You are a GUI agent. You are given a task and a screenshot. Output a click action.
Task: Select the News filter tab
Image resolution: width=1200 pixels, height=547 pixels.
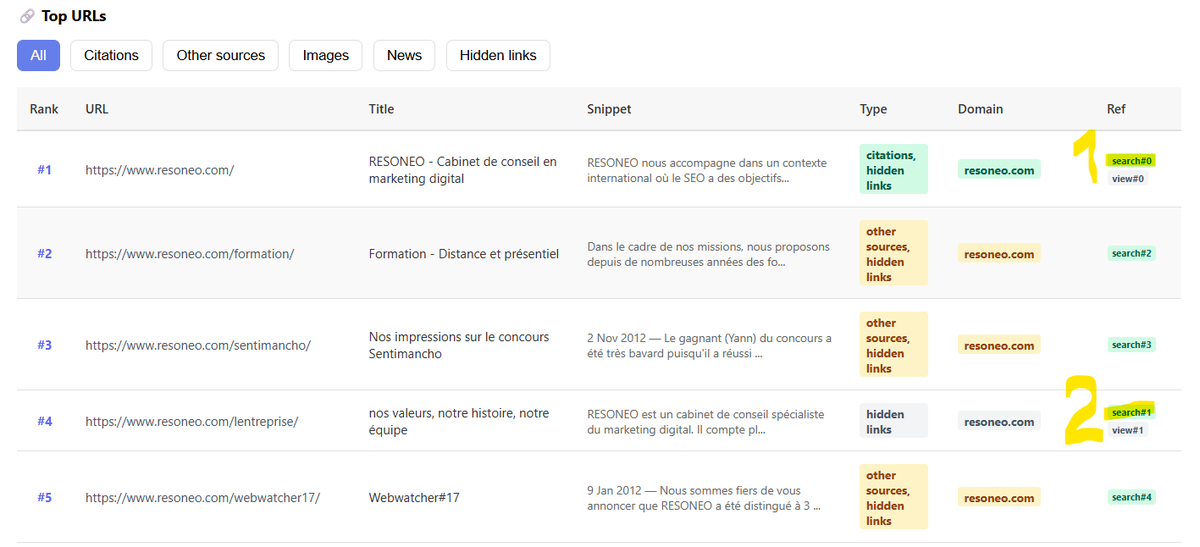pyautogui.click(x=404, y=56)
